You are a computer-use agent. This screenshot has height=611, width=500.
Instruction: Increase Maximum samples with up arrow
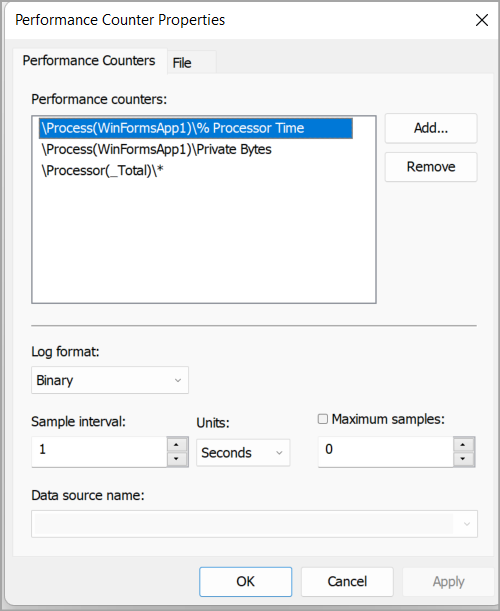[463, 444]
